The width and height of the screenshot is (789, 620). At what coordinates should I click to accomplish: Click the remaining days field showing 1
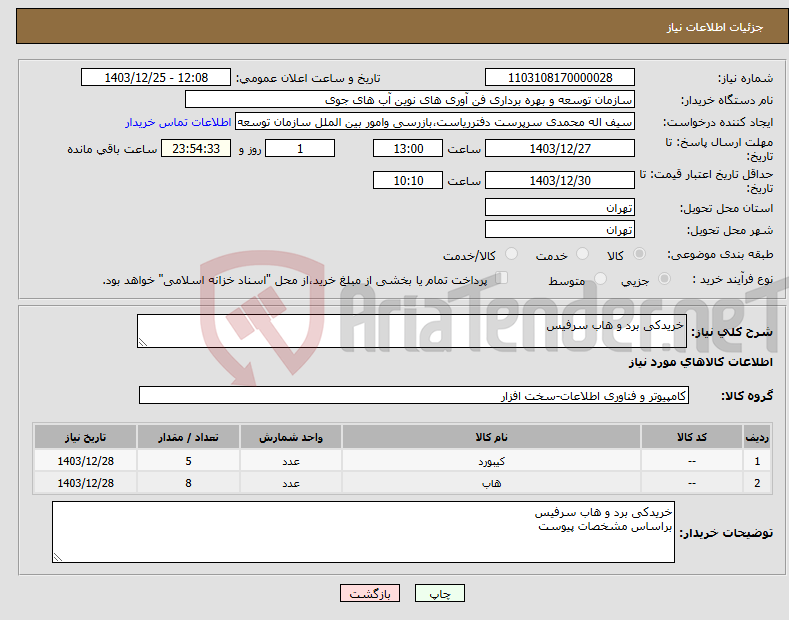point(300,148)
